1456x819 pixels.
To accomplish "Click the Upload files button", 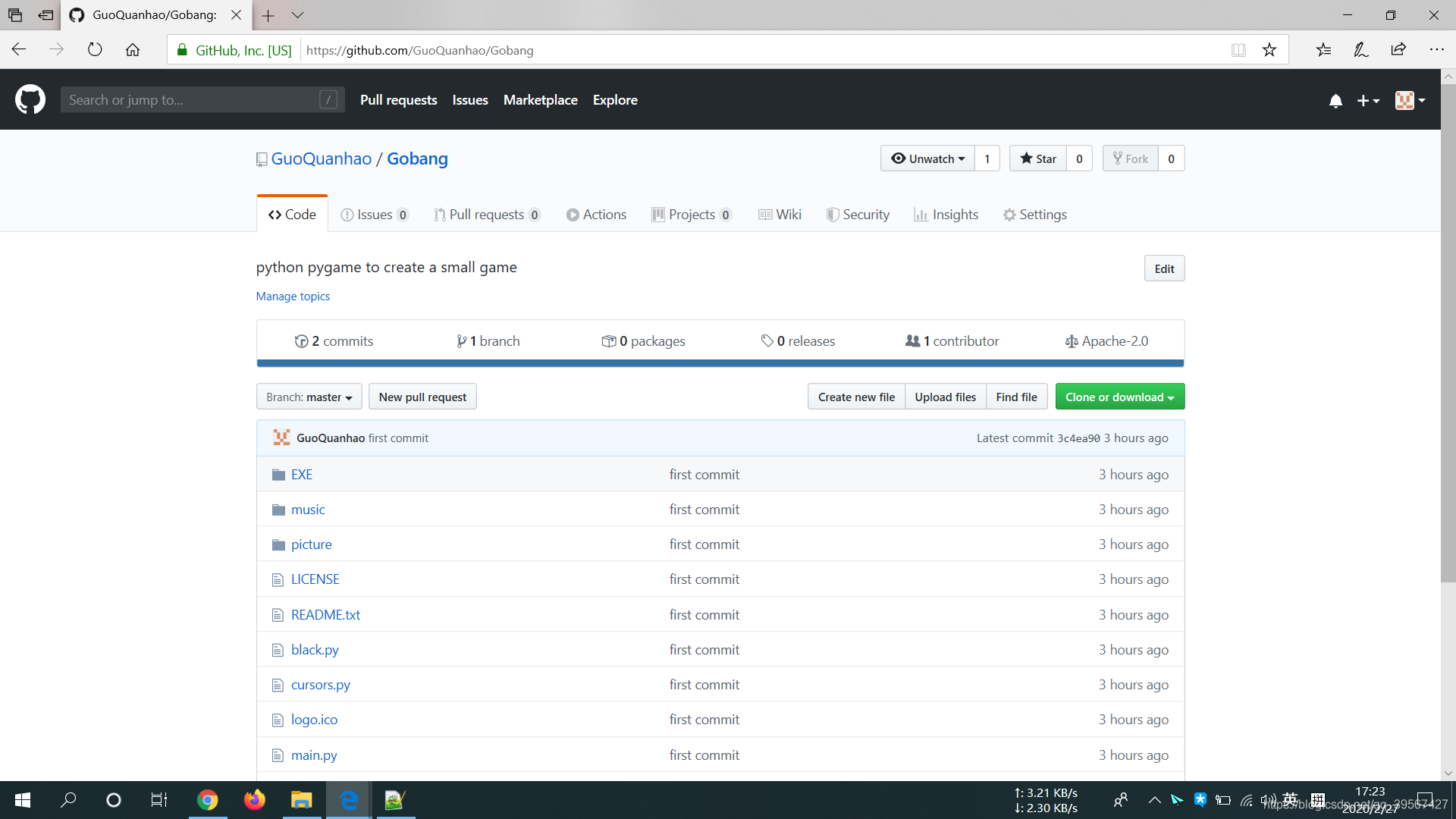I will (x=946, y=396).
